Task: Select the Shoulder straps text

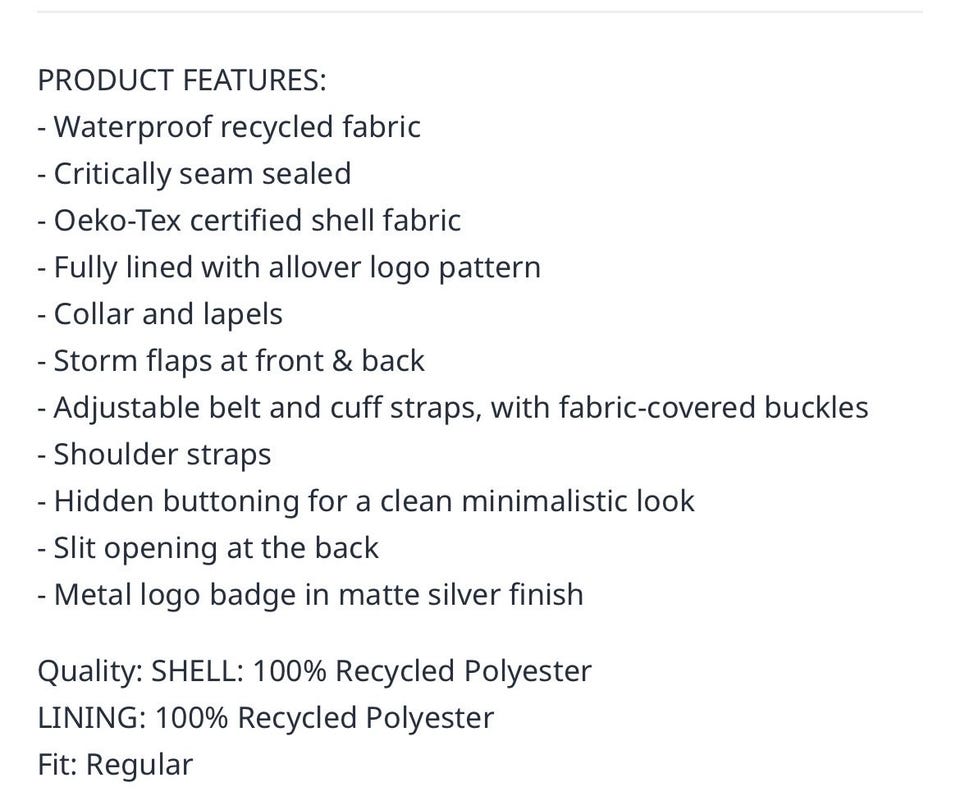Action: [154, 455]
